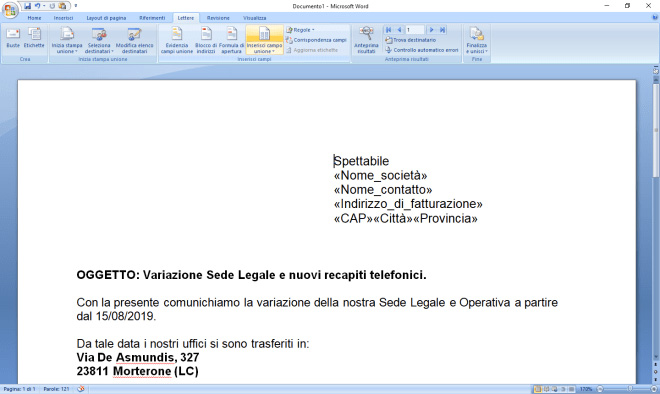Click the Office button logo
Viewport: 660px width, 394px height.
tap(10, 10)
